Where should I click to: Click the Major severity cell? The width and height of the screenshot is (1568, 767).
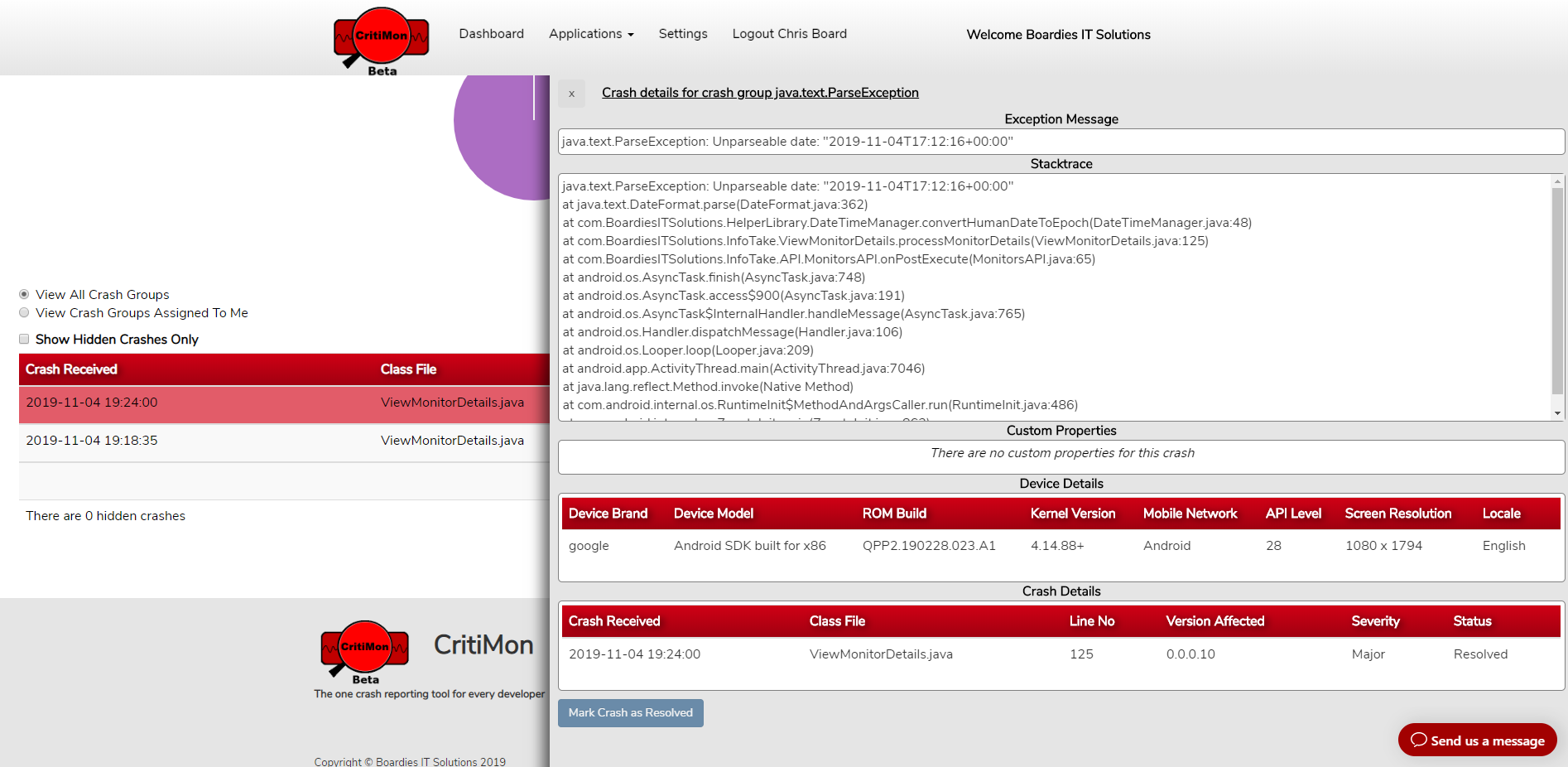click(1368, 654)
